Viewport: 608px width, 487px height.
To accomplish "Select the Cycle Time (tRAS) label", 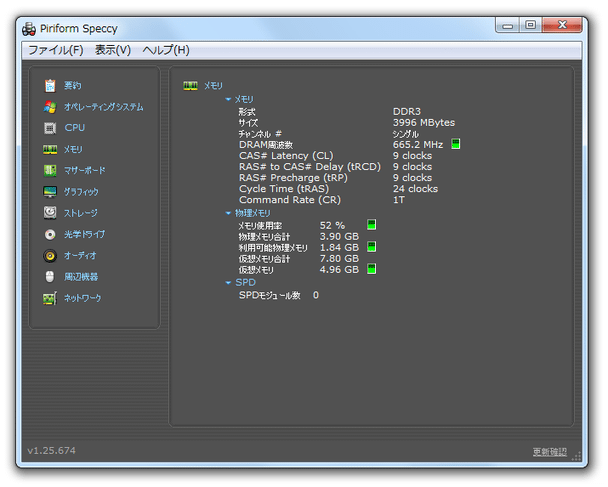I will click(284, 189).
